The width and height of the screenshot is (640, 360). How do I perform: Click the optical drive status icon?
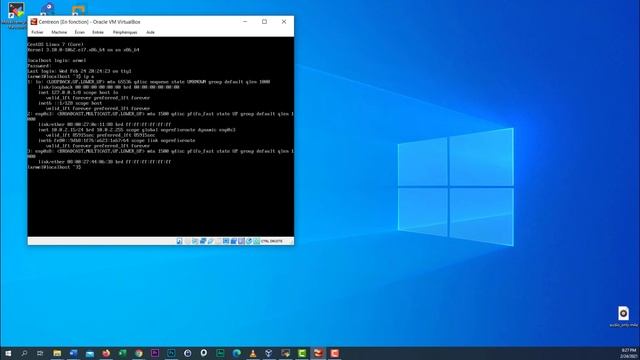point(187,241)
